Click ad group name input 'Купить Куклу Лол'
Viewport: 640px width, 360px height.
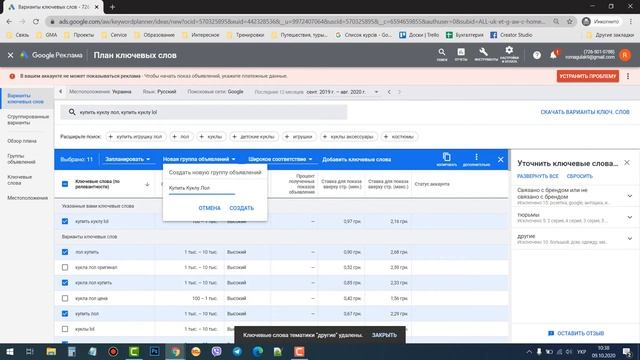[202, 189]
